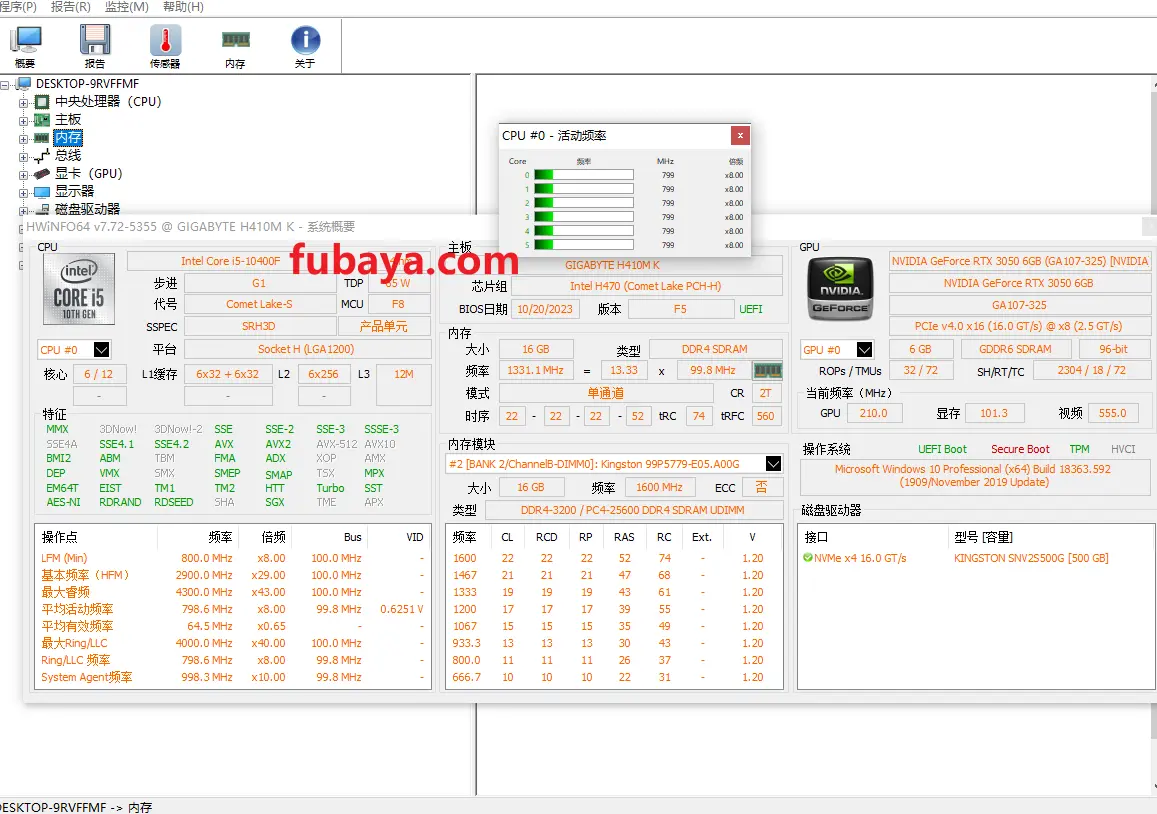Click the Comet Lake-S codename field

[259, 304]
